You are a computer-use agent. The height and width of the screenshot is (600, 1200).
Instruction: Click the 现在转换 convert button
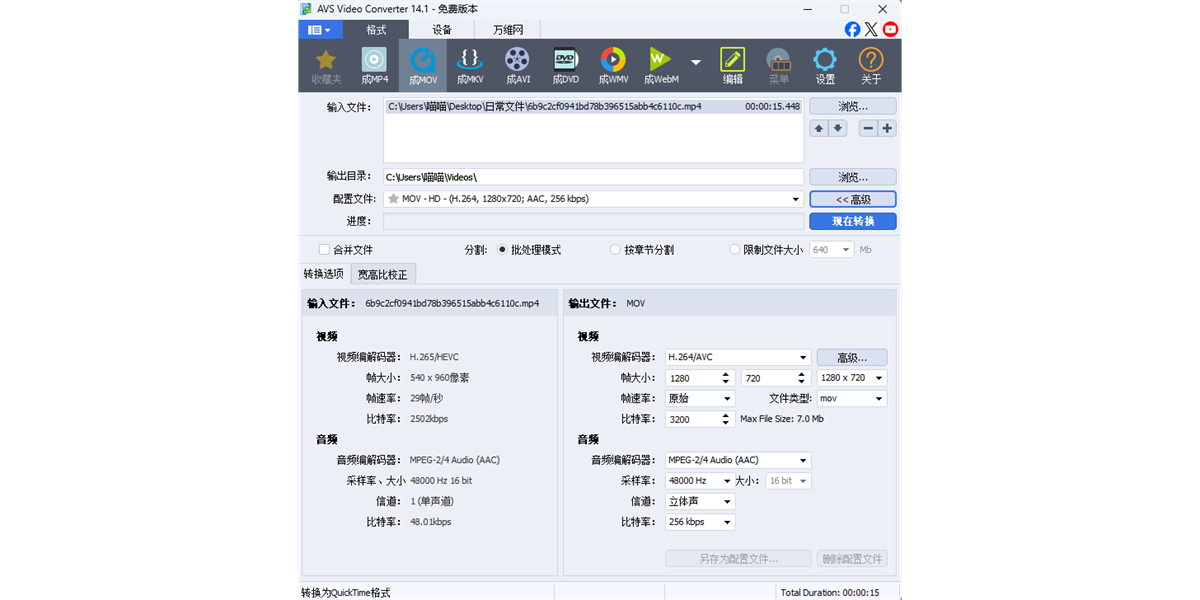click(852, 220)
